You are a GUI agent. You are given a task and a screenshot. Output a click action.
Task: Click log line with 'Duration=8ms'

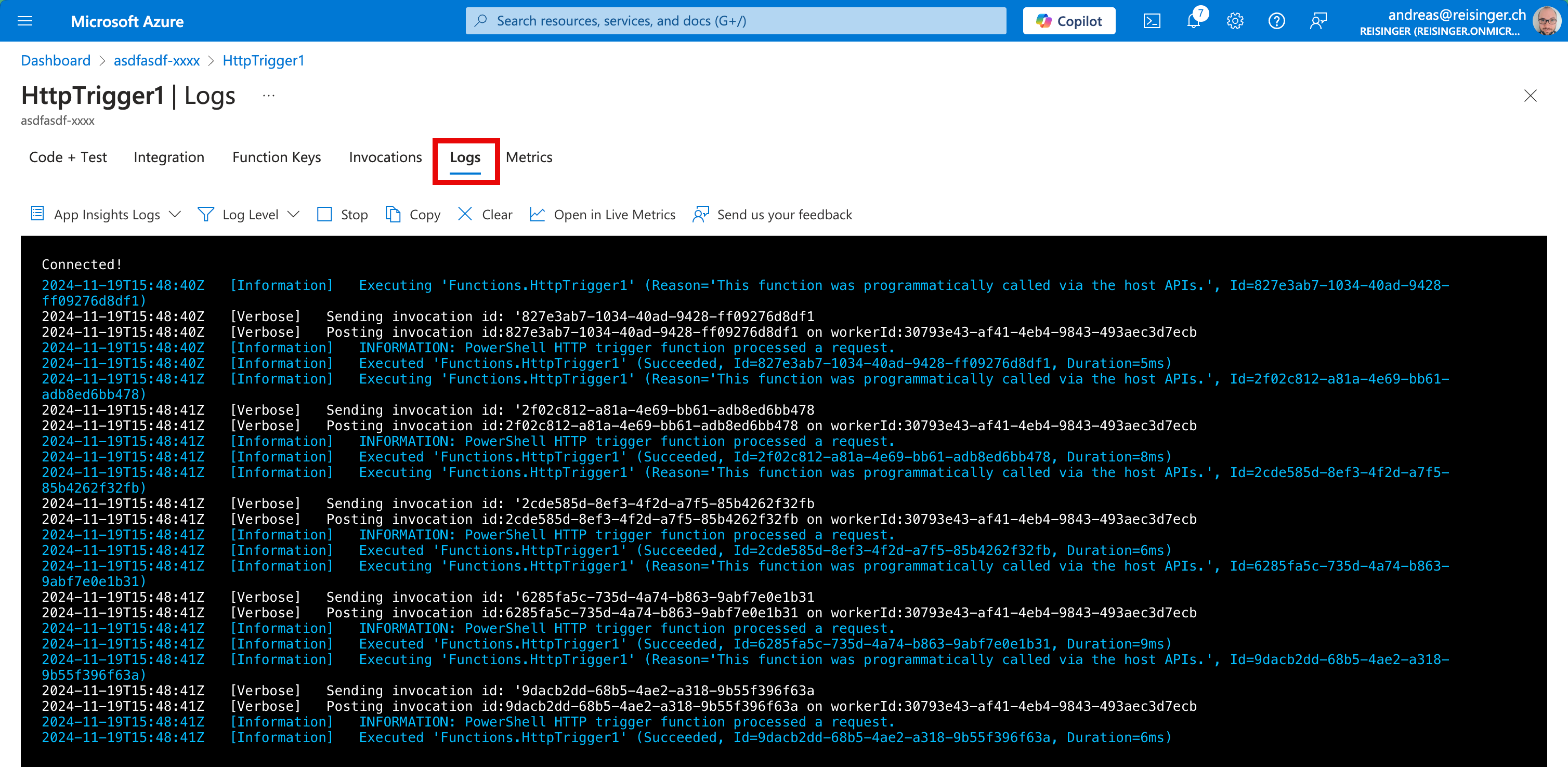(x=606, y=457)
